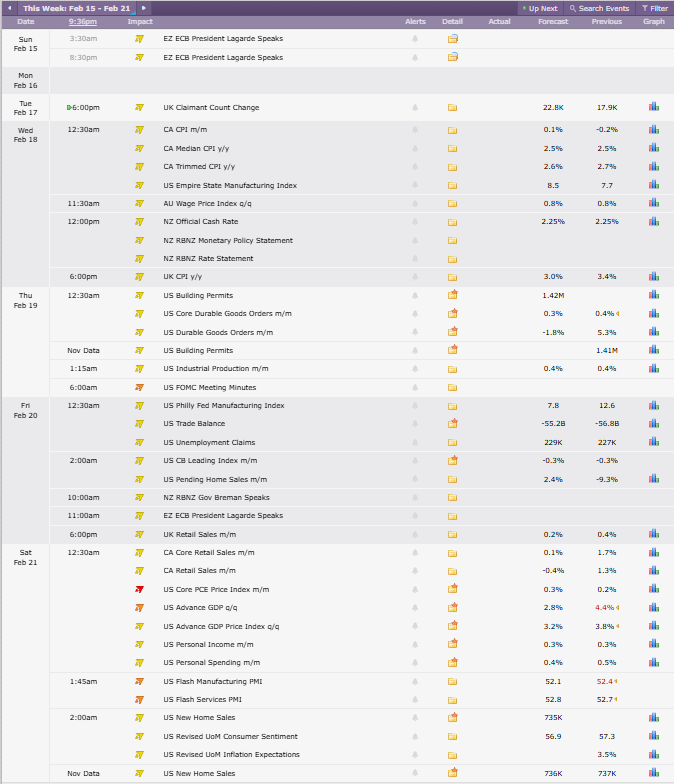Image resolution: width=674 pixels, height=784 pixels.
Task: Select the Previous column header
Action: (x=606, y=22)
